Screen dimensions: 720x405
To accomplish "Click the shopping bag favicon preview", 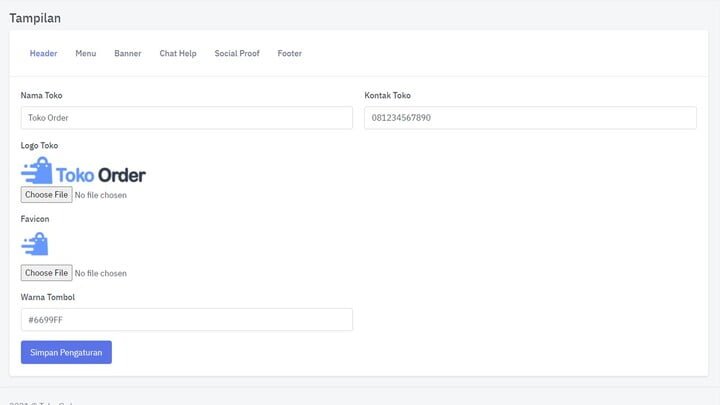I will 35,244.
